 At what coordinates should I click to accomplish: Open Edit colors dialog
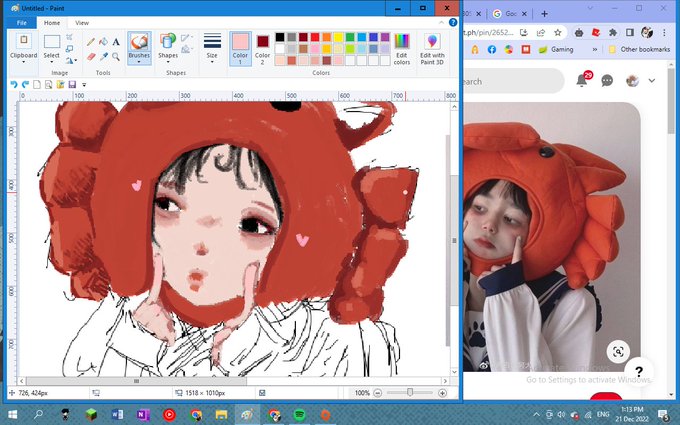(402, 49)
